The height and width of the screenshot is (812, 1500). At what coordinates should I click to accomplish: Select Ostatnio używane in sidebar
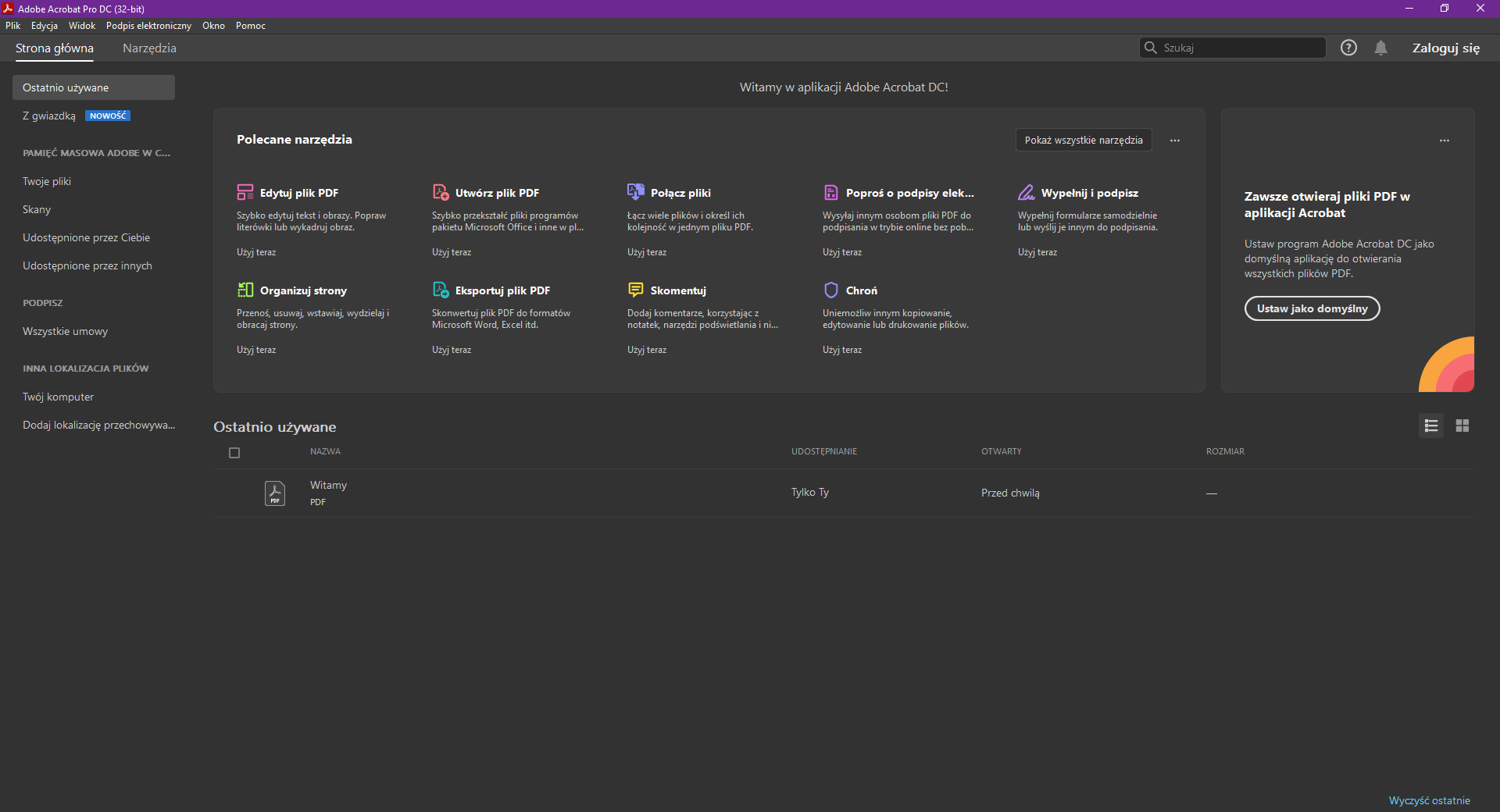coord(94,87)
